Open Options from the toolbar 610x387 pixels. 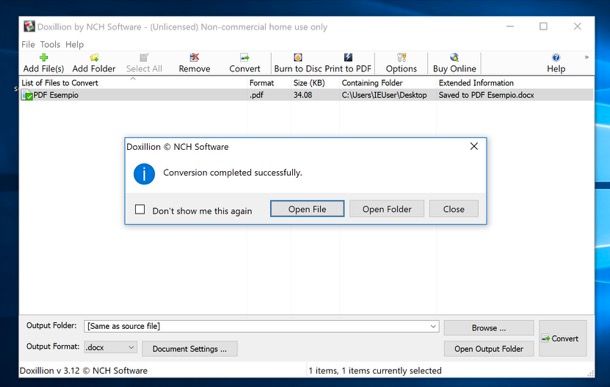(401, 63)
